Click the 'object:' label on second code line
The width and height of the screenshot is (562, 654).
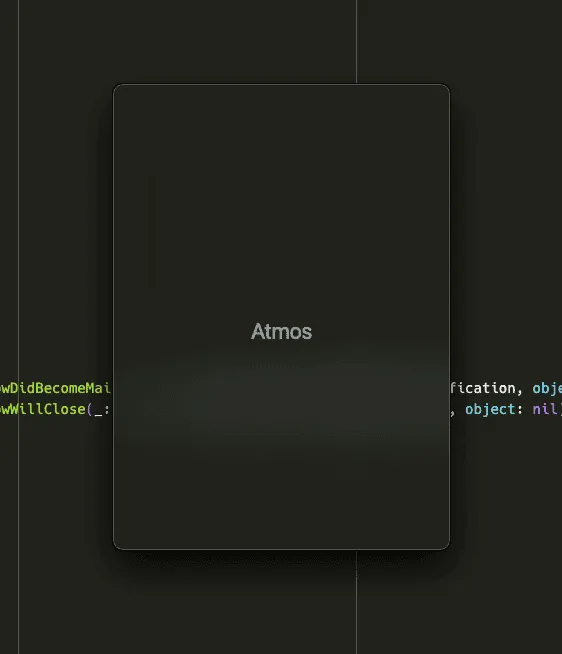(x=494, y=409)
